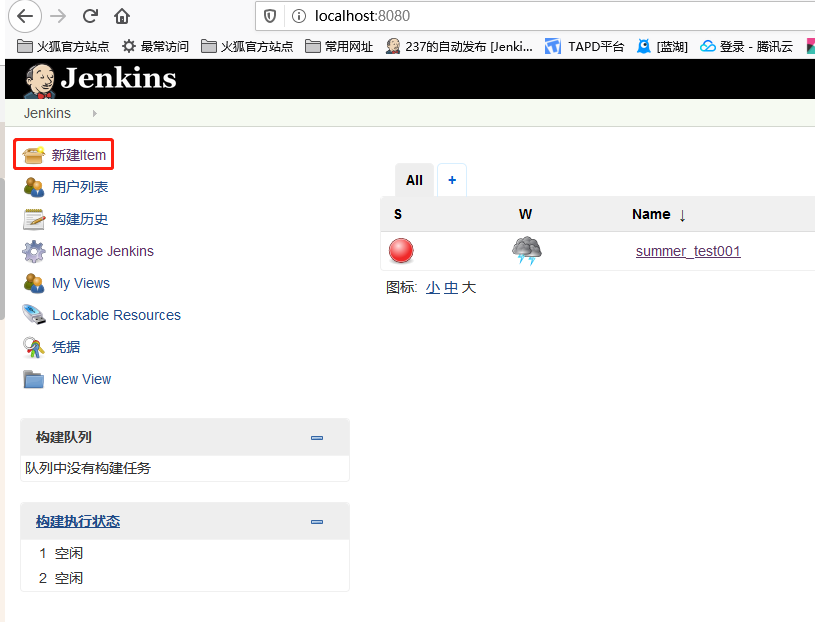Click executor 1 空闲 status row
815x622 pixels.
tap(61, 553)
